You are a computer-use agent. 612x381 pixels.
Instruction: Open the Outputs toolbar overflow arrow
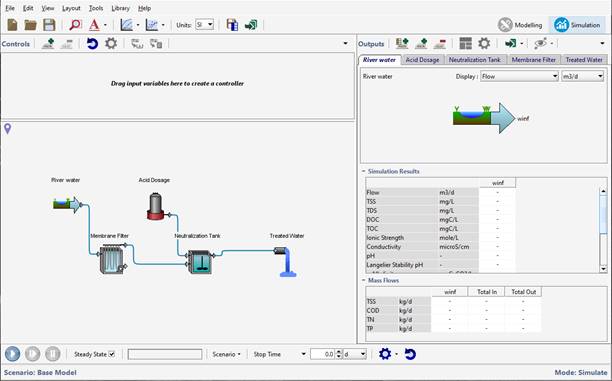602,43
